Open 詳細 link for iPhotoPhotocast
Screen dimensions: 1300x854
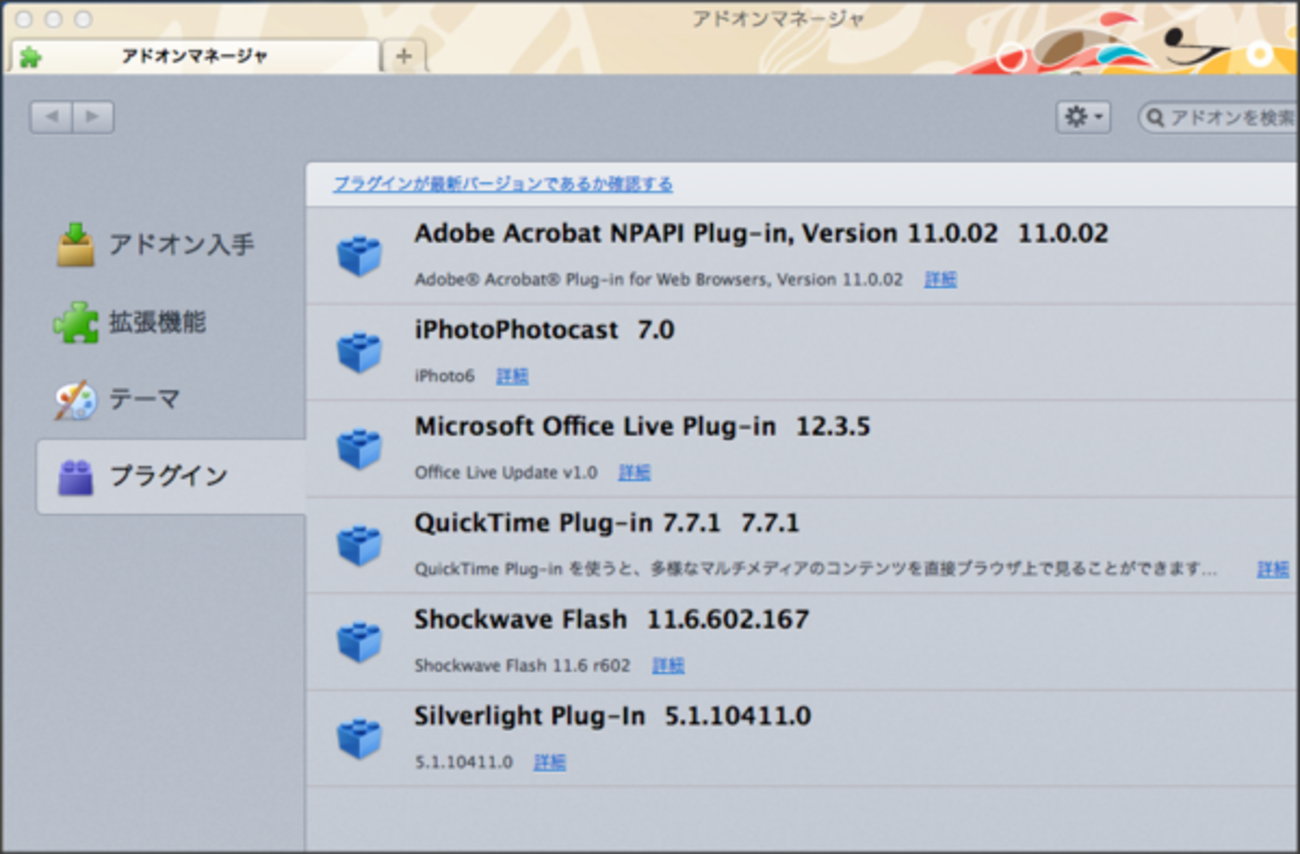512,376
